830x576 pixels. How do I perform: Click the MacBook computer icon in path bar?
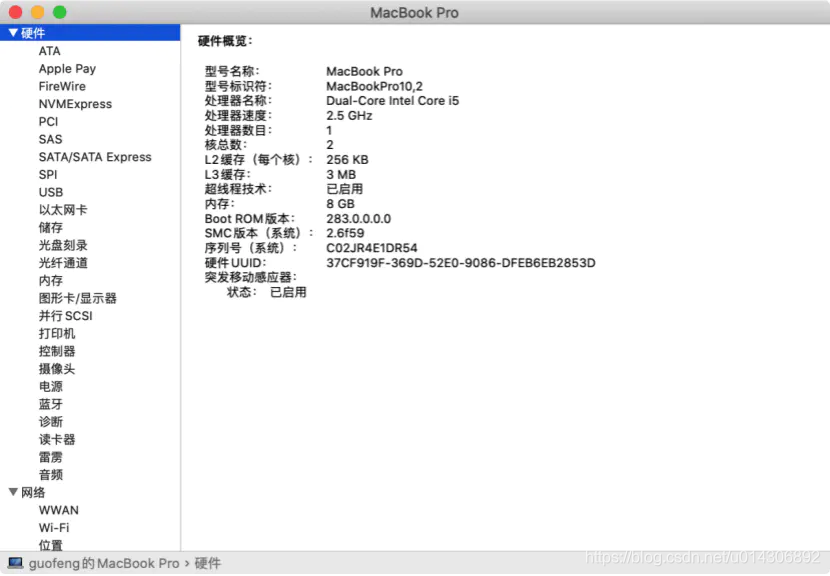tap(15, 563)
